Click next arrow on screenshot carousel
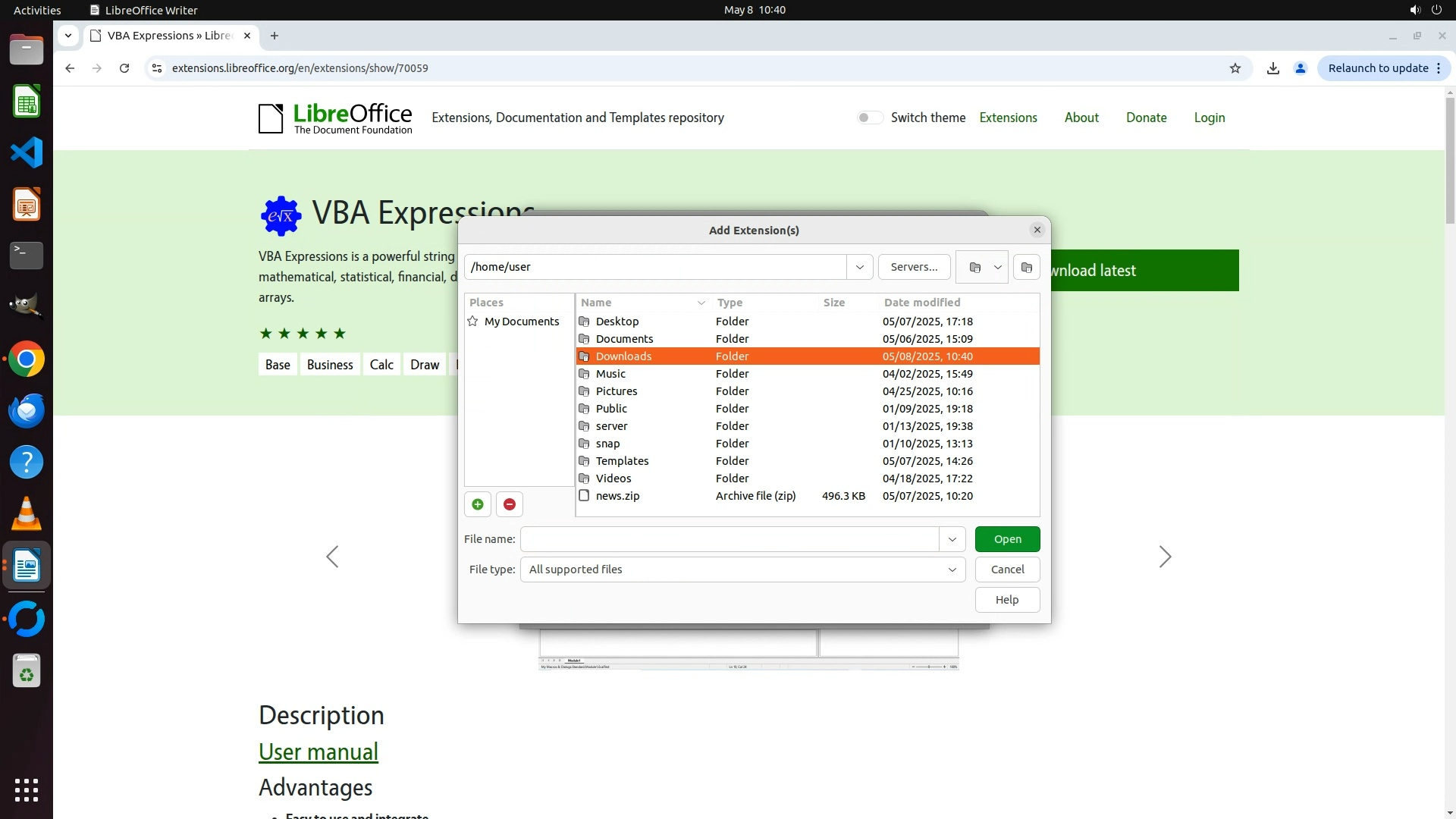 [x=1165, y=557]
